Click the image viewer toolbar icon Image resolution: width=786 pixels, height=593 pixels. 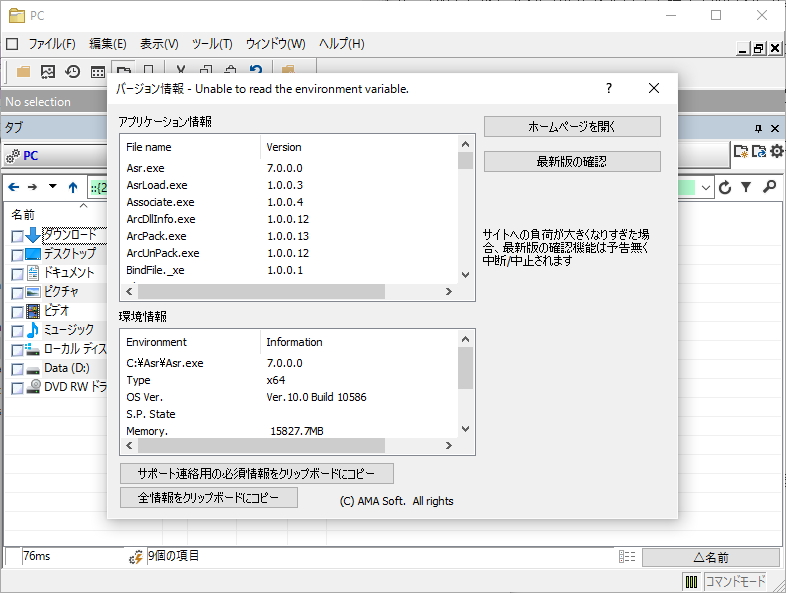click(48, 72)
